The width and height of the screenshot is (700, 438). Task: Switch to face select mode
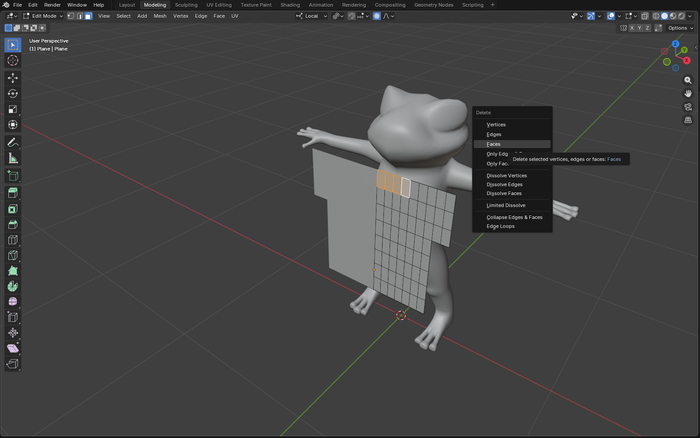89,16
